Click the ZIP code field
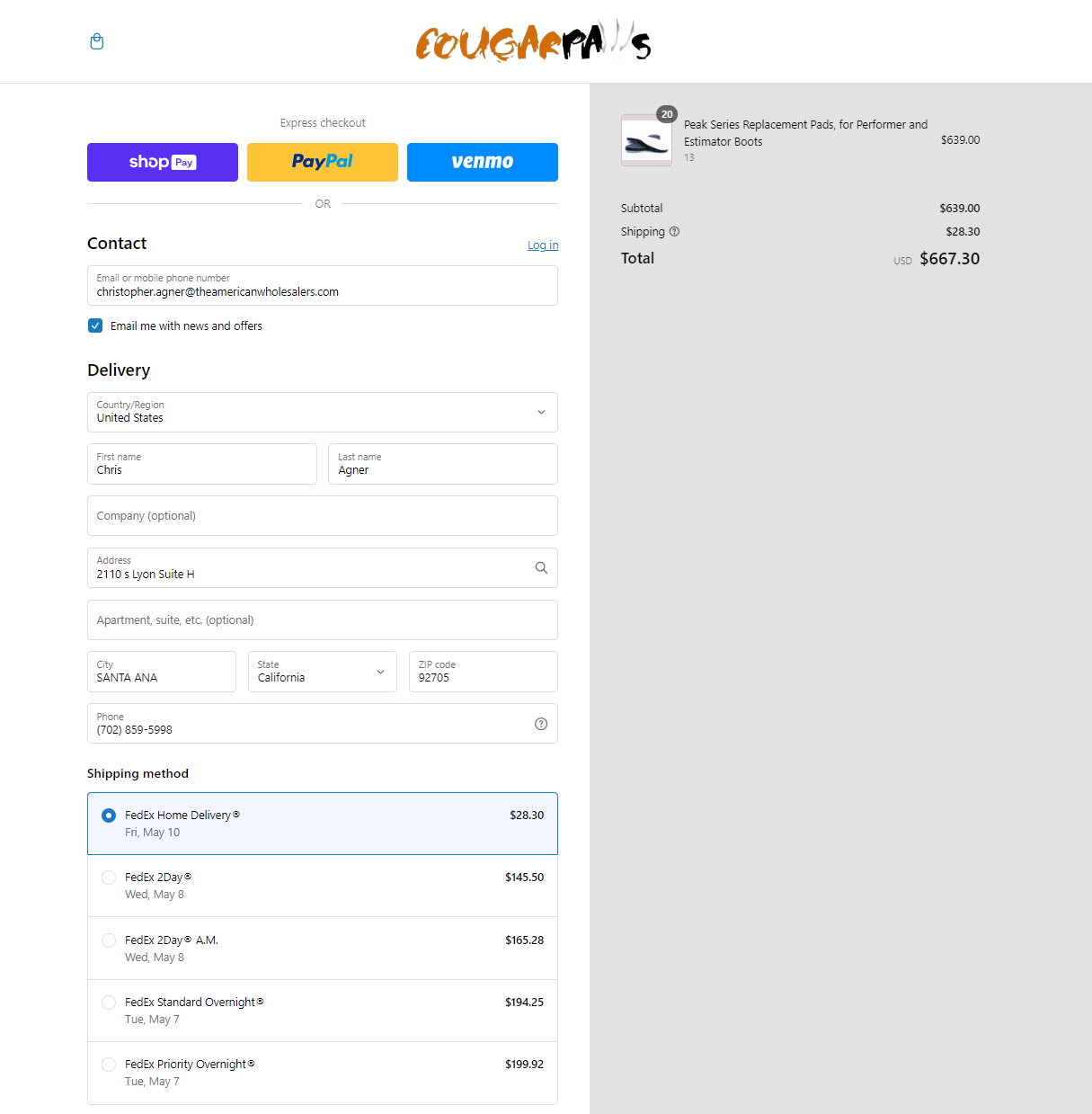The height and width of the screenshot is (1114, 1092). [x=484, y=672]
